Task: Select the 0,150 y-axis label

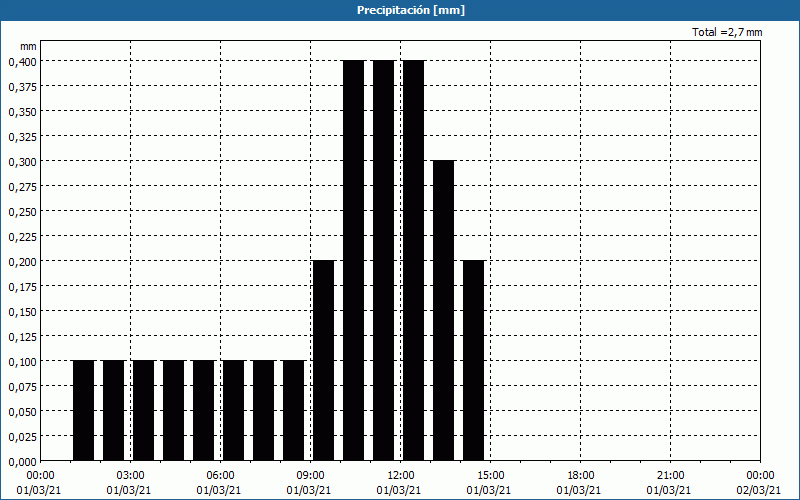Action: (x=23, y=311)
